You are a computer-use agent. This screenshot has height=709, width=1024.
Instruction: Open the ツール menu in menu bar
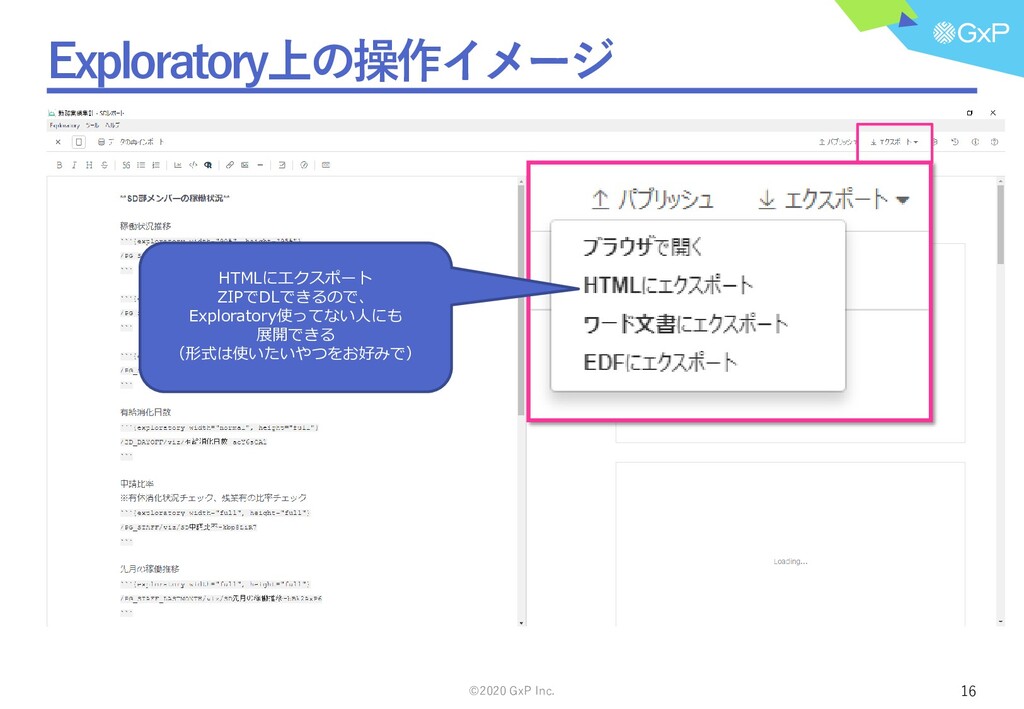pyautogui.click(x=93, y=125)
